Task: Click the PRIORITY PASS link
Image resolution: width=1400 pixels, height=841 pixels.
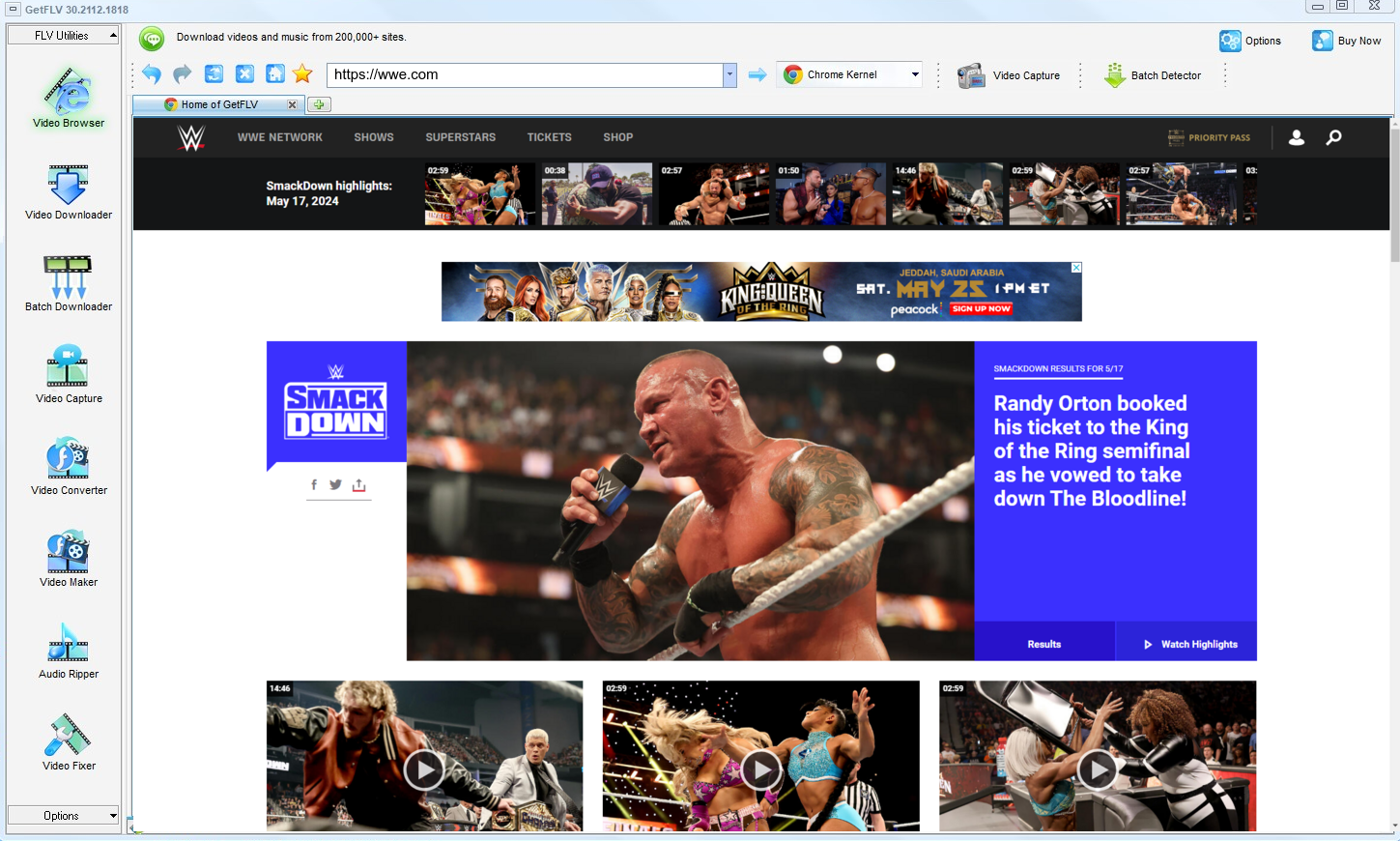Action: (1209, 137)
